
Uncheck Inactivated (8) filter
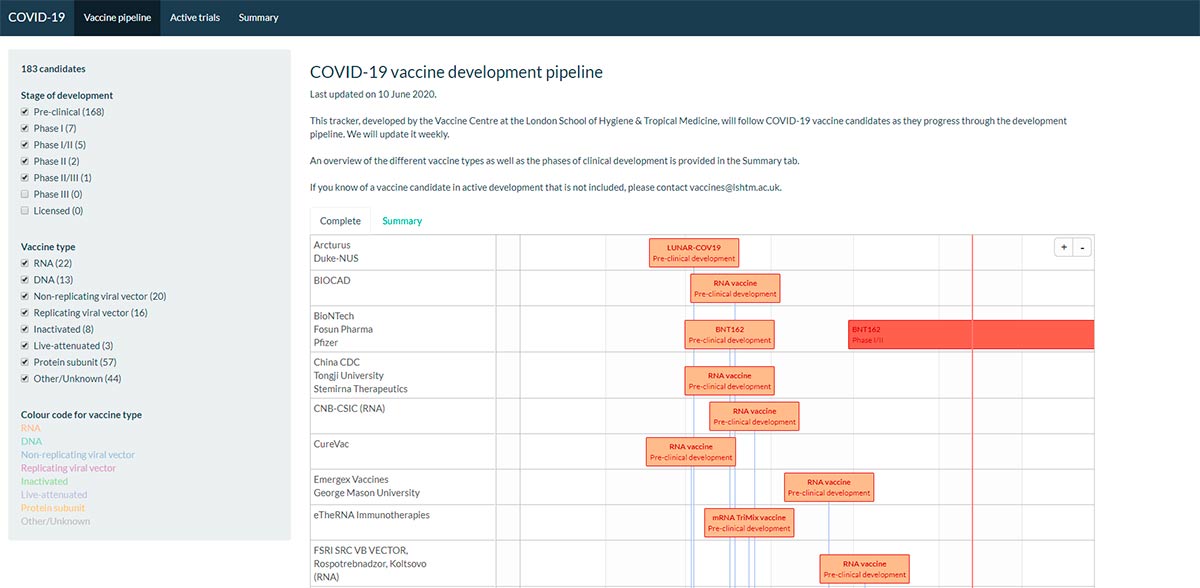tap(25, 329)
